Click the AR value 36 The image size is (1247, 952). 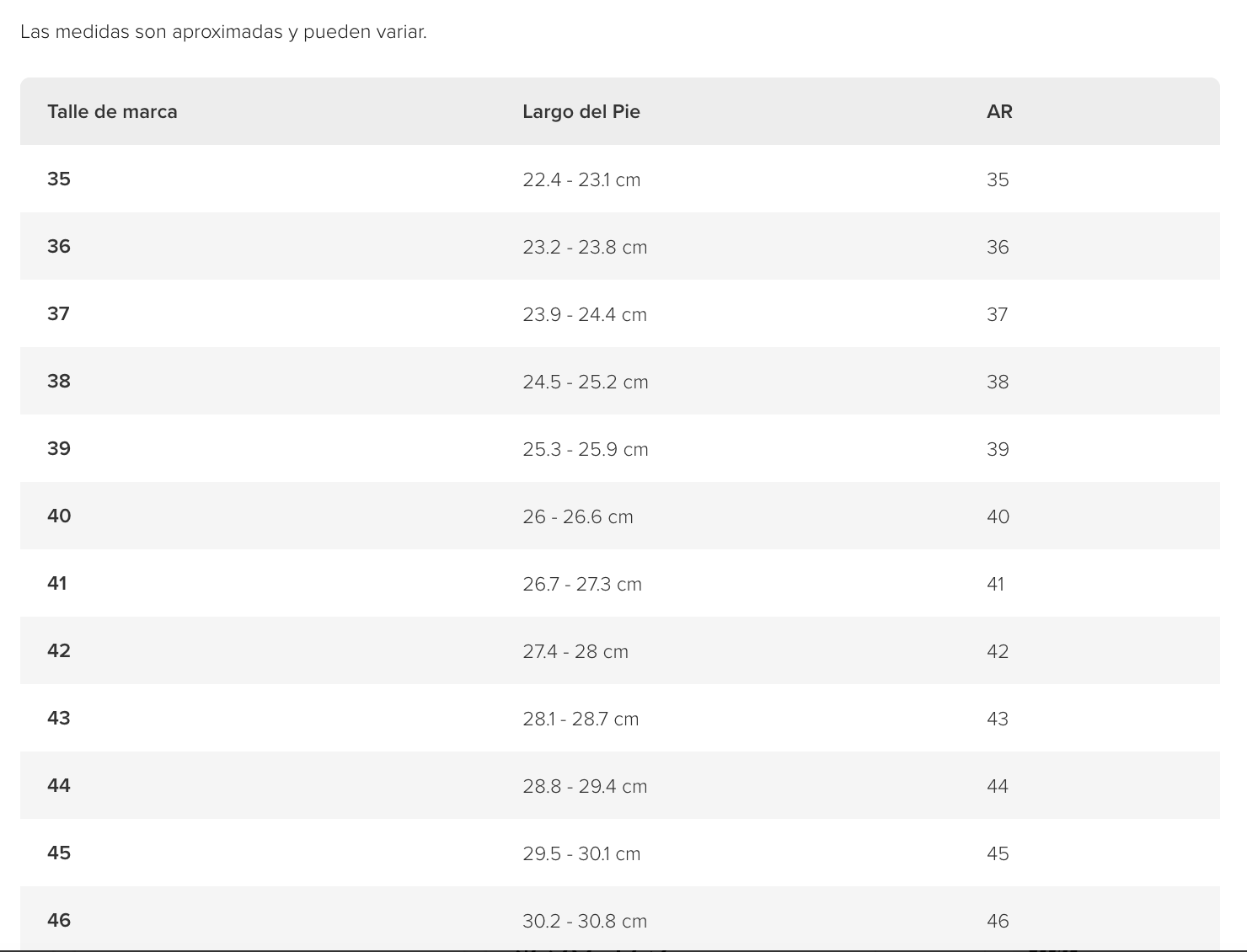[998, 247]
